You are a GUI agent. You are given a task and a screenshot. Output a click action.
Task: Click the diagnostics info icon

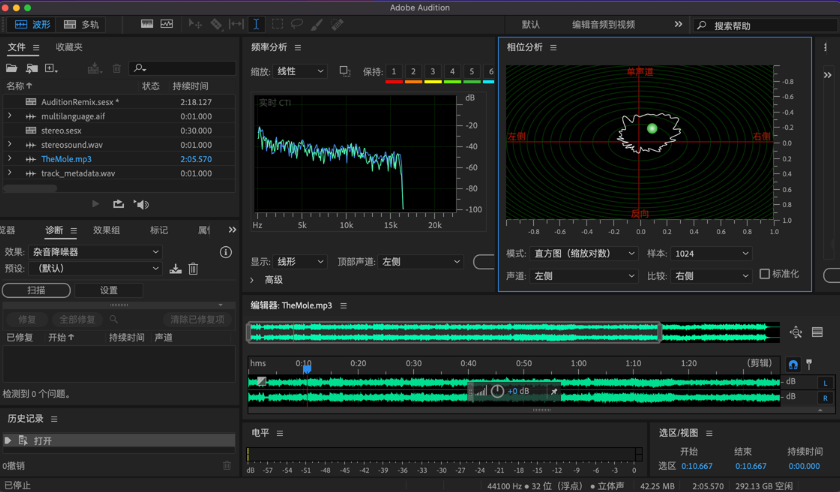[226, 252]
